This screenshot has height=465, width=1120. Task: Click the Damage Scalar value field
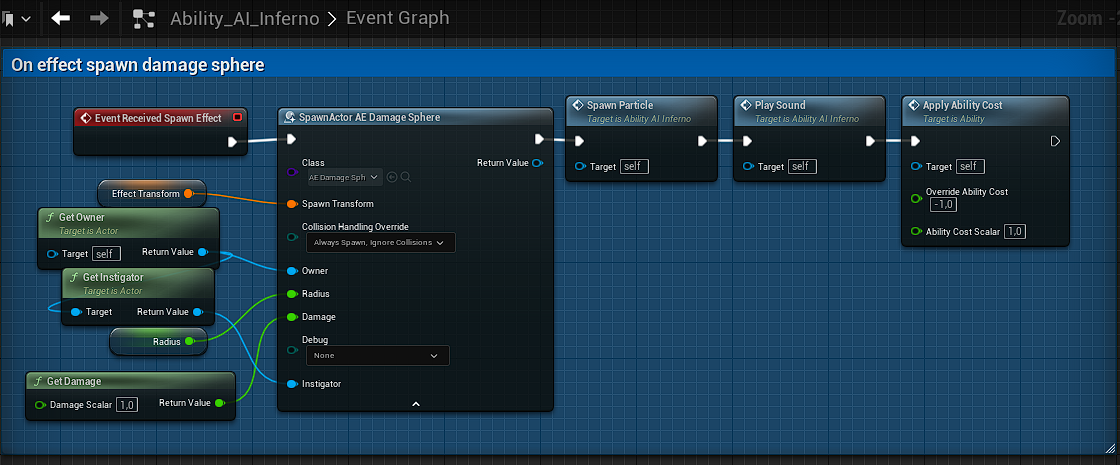[x=127, y=405]
